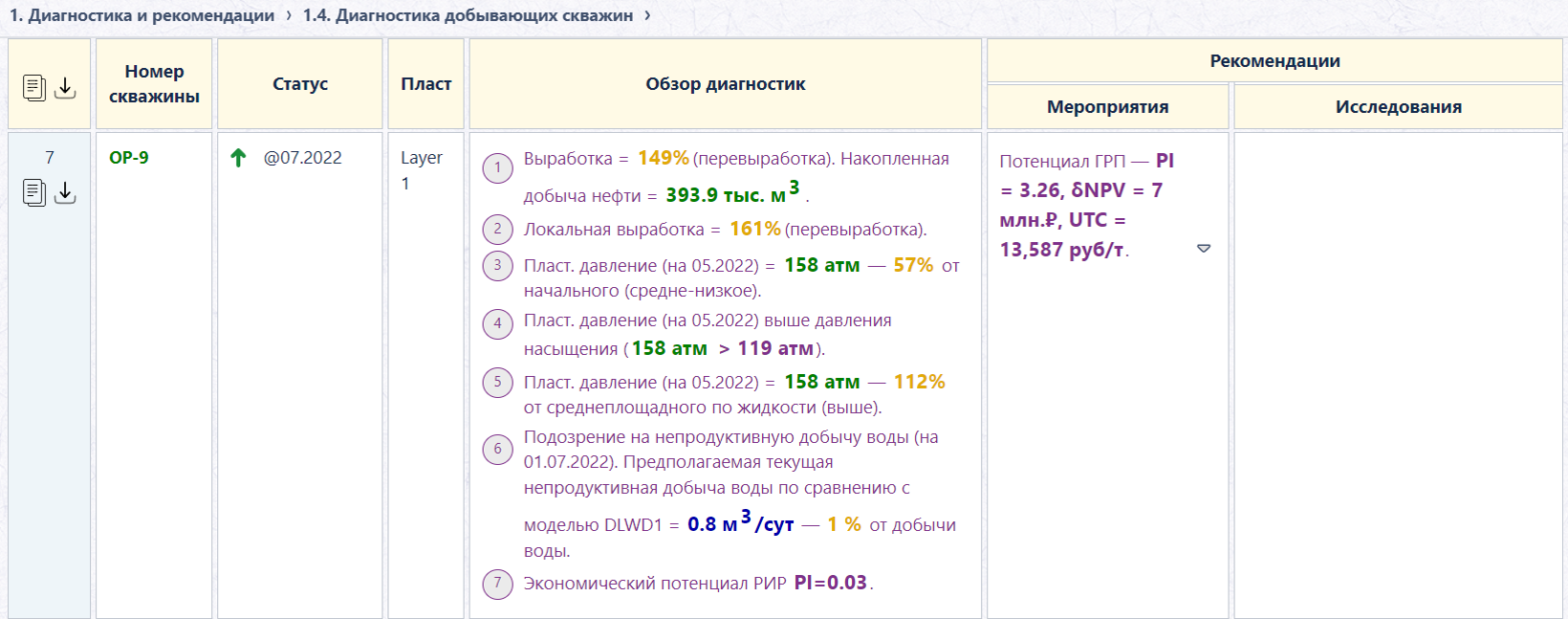Click the status date @07.2022
1568x619 pixels.
[302, 158]
